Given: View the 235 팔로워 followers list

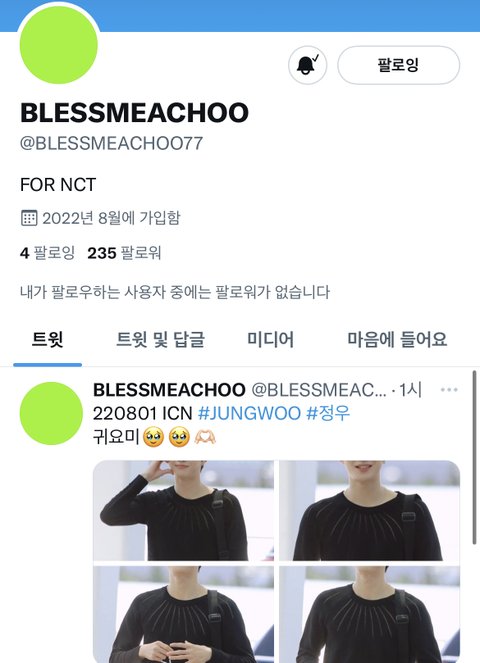Looking at the screenshot, I should (124, 253).
